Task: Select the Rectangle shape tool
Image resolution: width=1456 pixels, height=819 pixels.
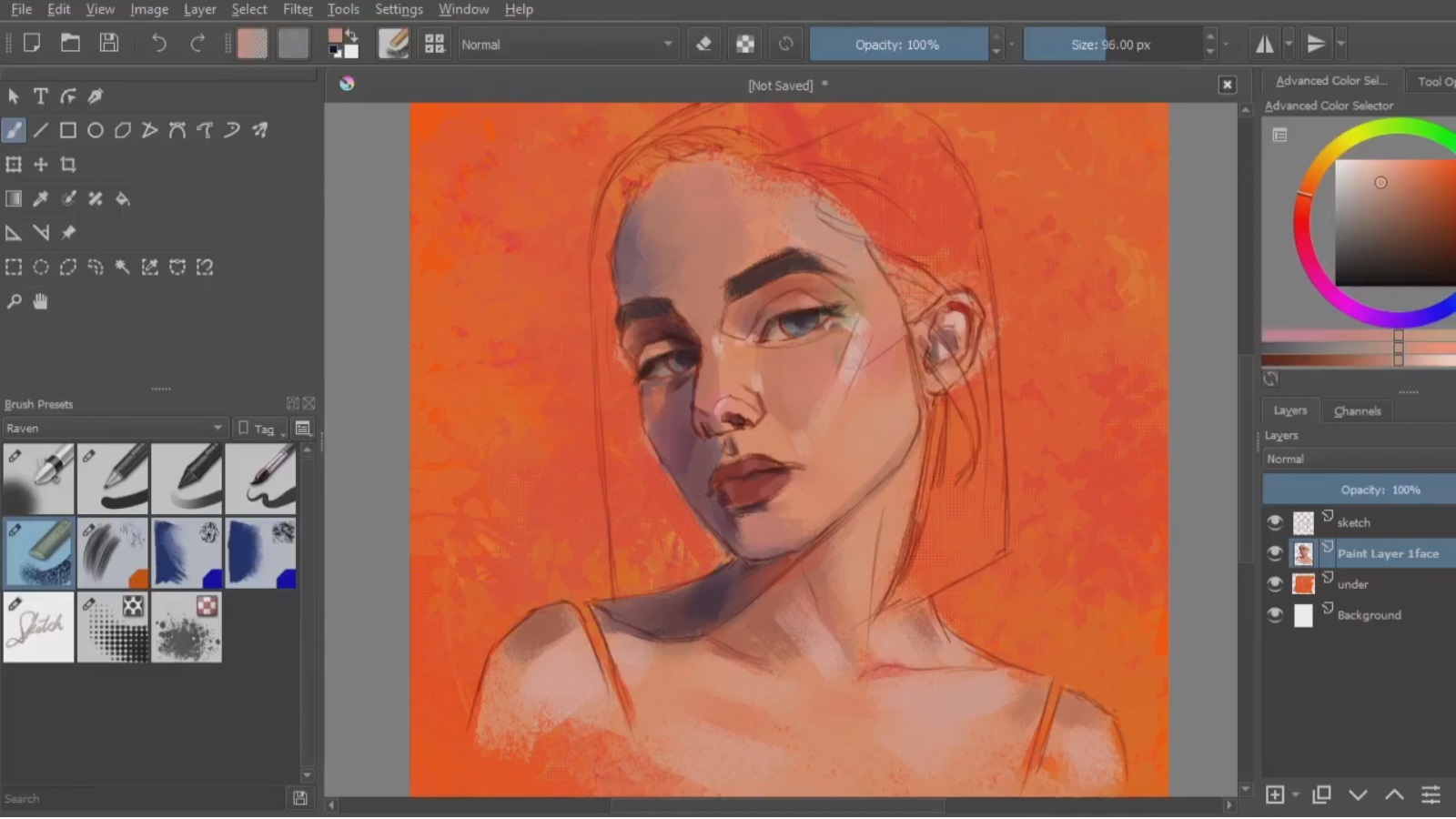Action: point(68,130)
